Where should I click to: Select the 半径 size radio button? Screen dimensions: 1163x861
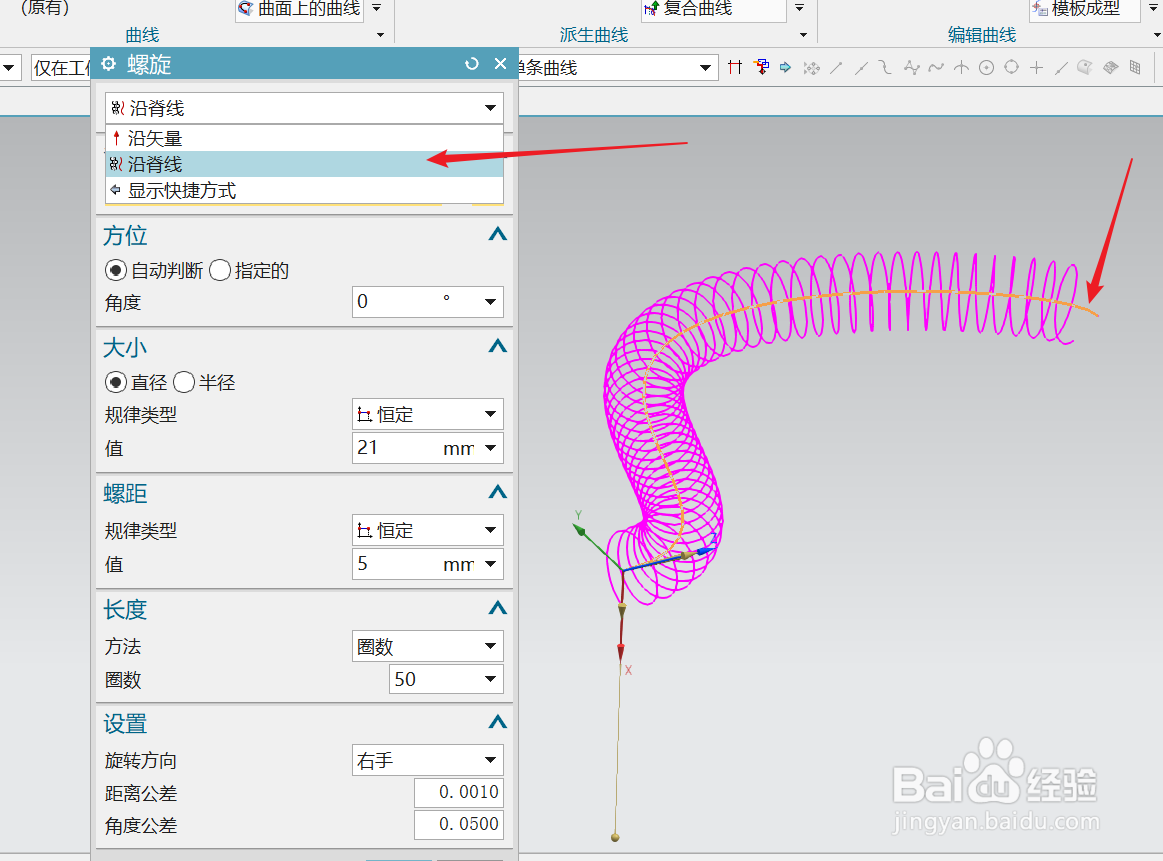tap(184, 383)
